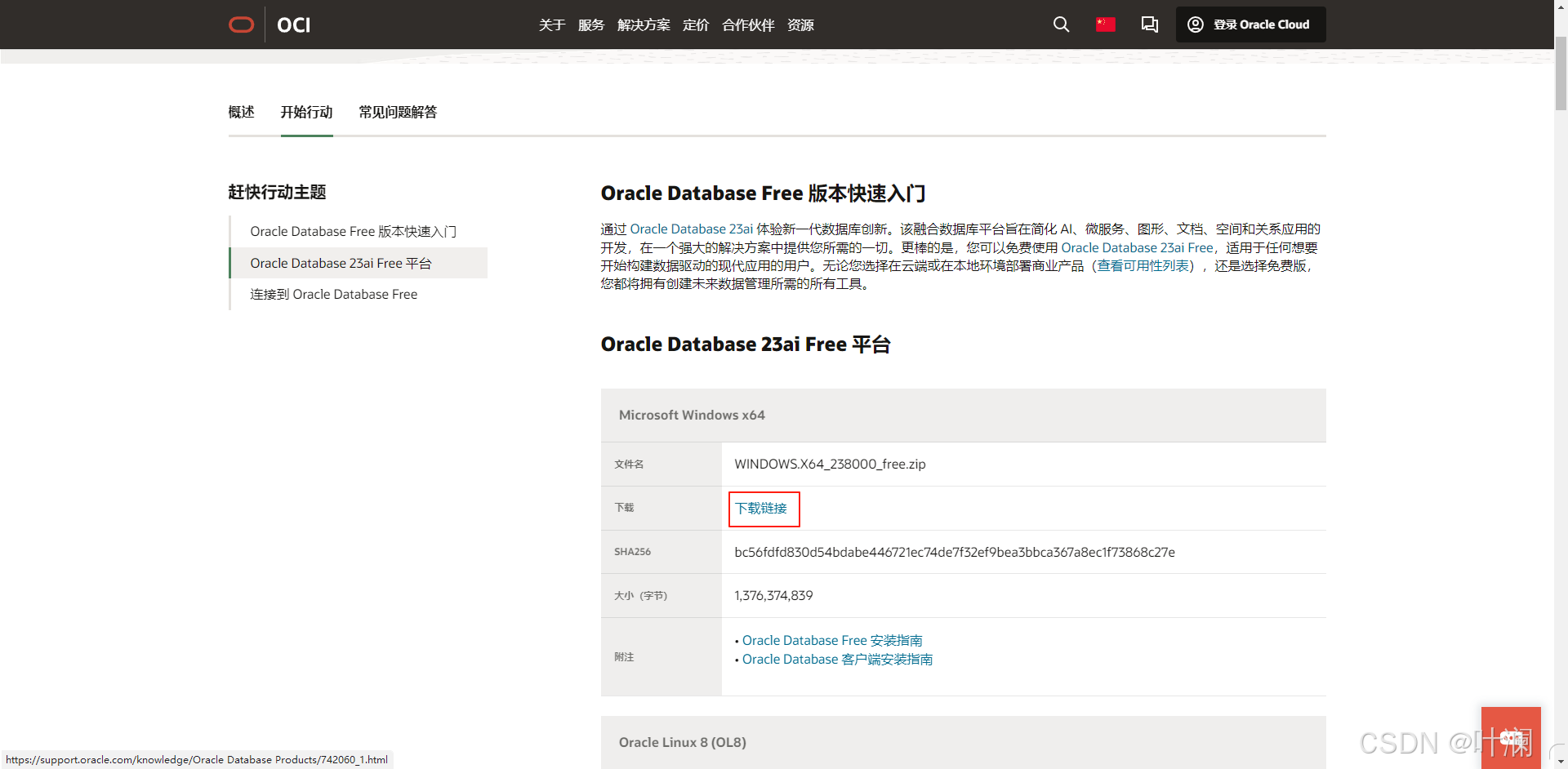Open the chat contact icon

tap(1149, 24)
